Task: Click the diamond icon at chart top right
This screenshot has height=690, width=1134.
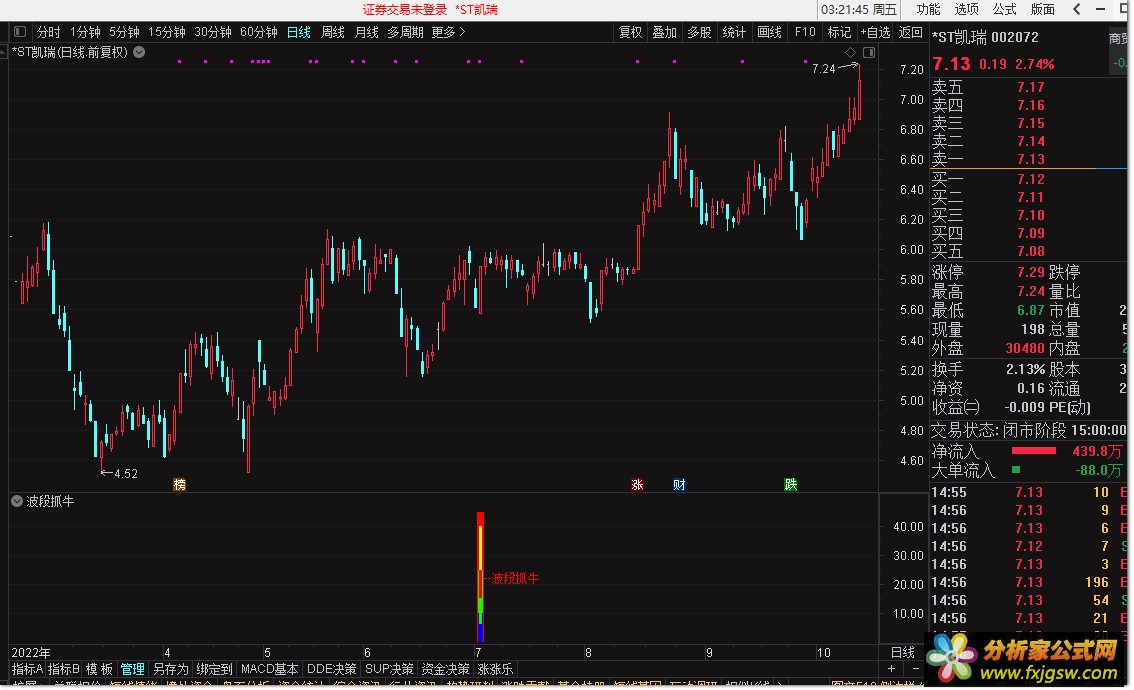Action: [850, 52]
